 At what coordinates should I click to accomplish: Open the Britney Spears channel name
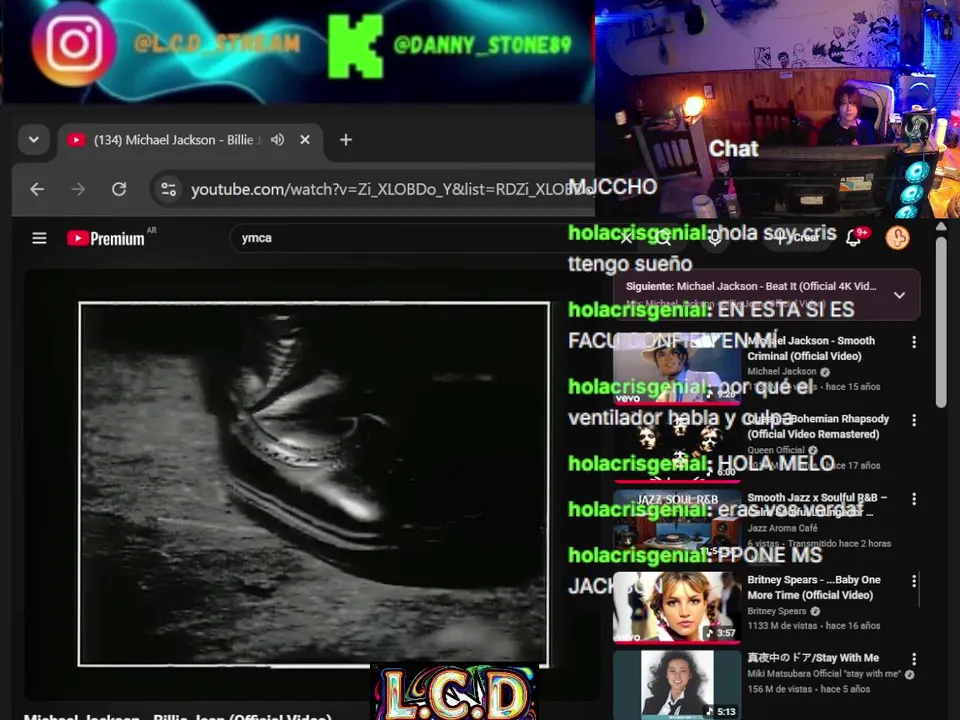(776, 611)
